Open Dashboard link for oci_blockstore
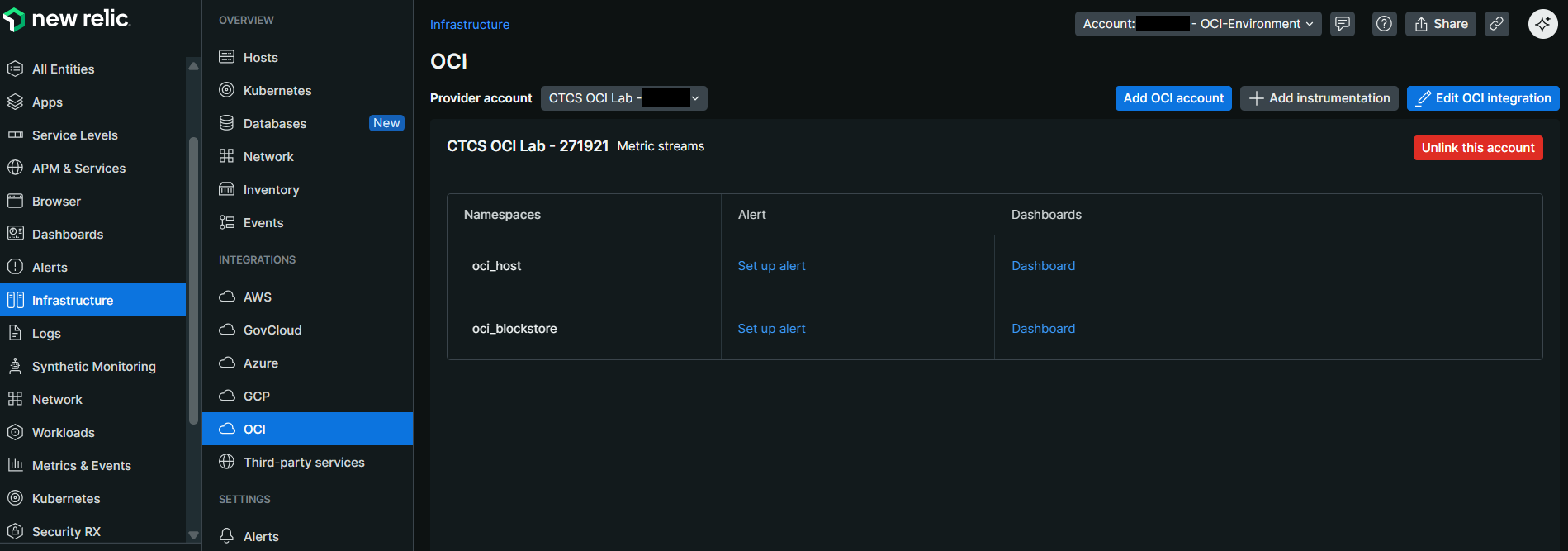1568x551 pixels. tap(1043, 329)
